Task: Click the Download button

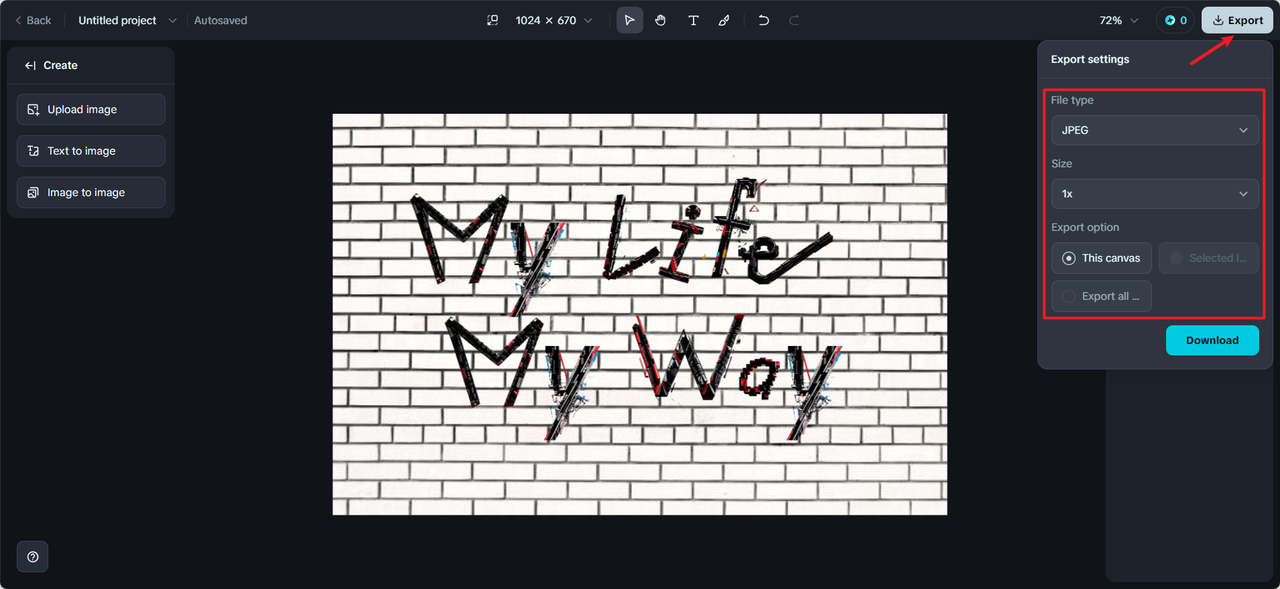Action: (x=1212, y=340)
